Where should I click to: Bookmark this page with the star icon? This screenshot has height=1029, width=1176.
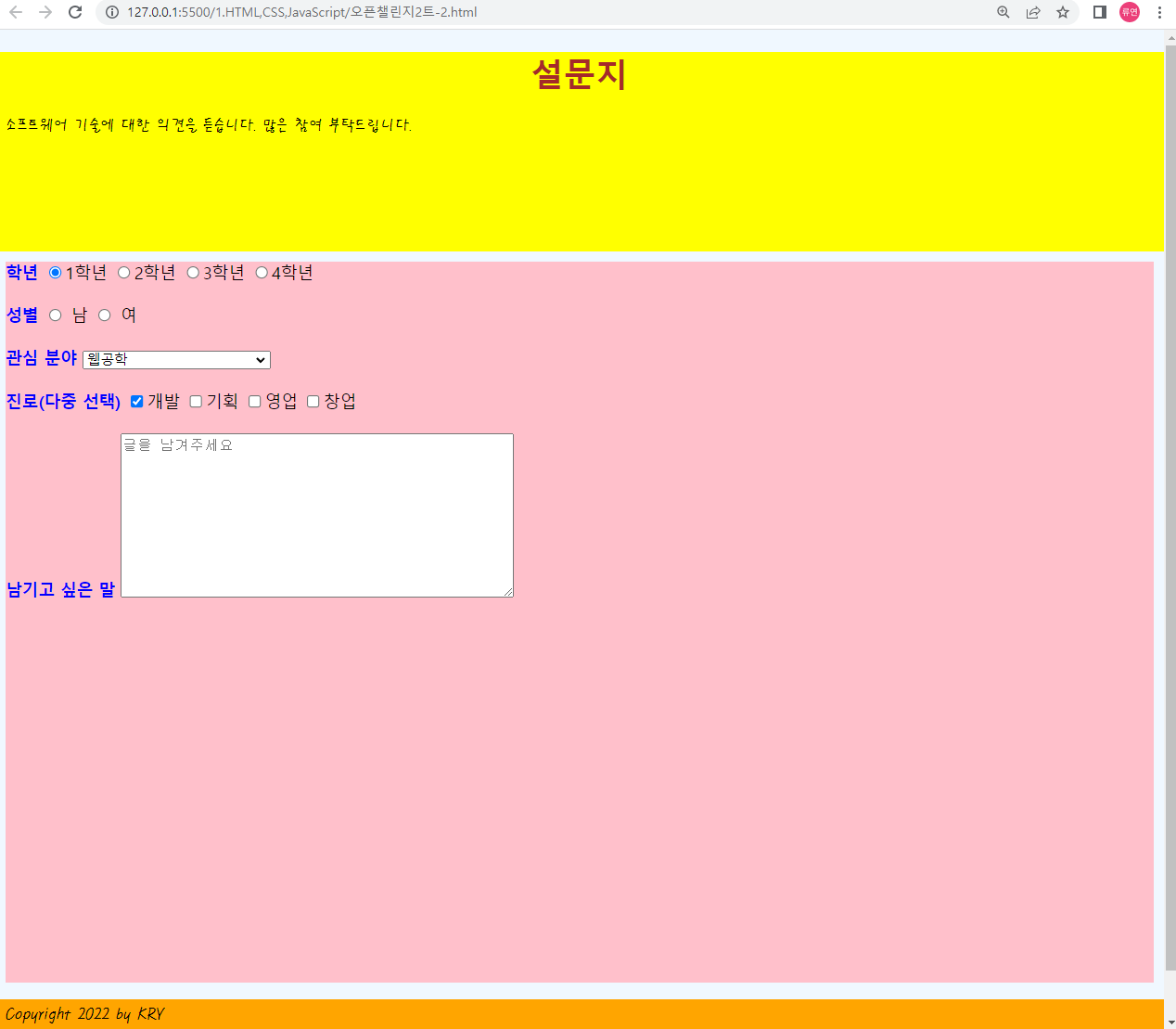click(1063, 12)
